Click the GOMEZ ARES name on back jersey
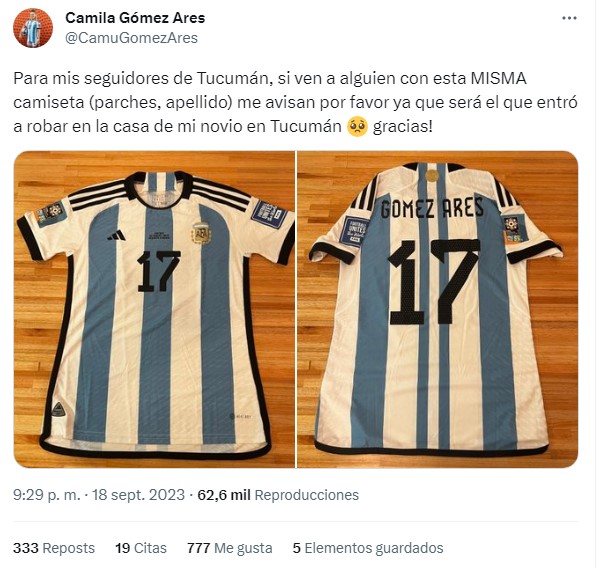The height and width of the screenshot is (568, 603). 431,208
